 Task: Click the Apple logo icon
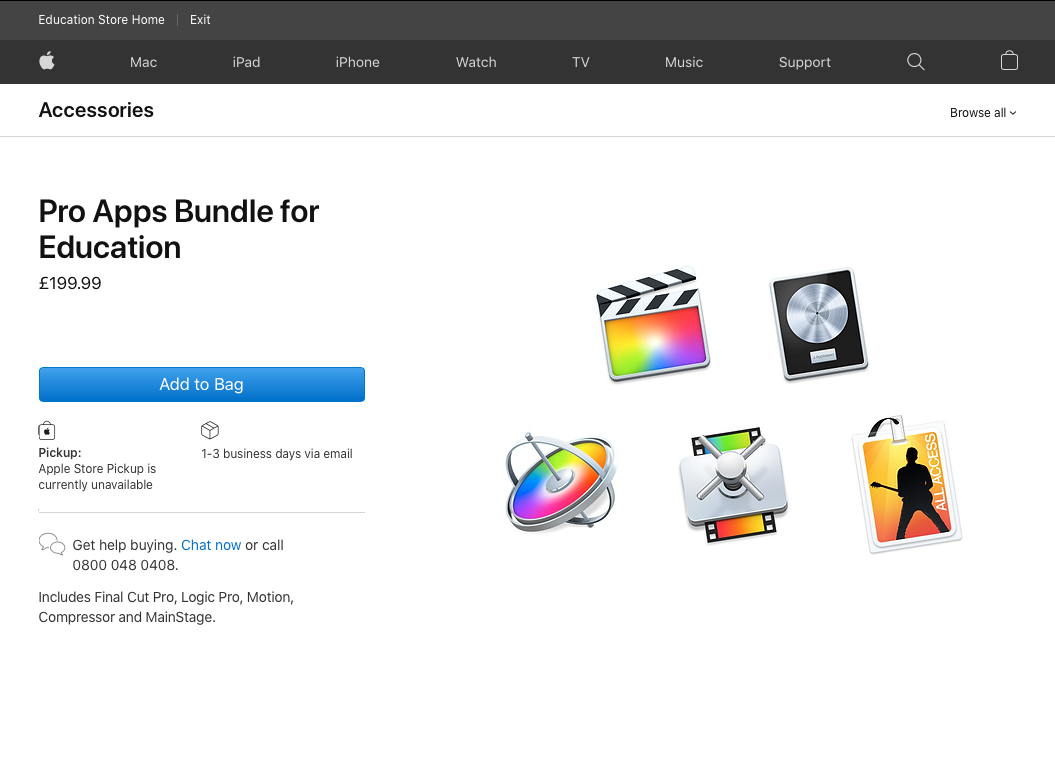click(46, 61)
